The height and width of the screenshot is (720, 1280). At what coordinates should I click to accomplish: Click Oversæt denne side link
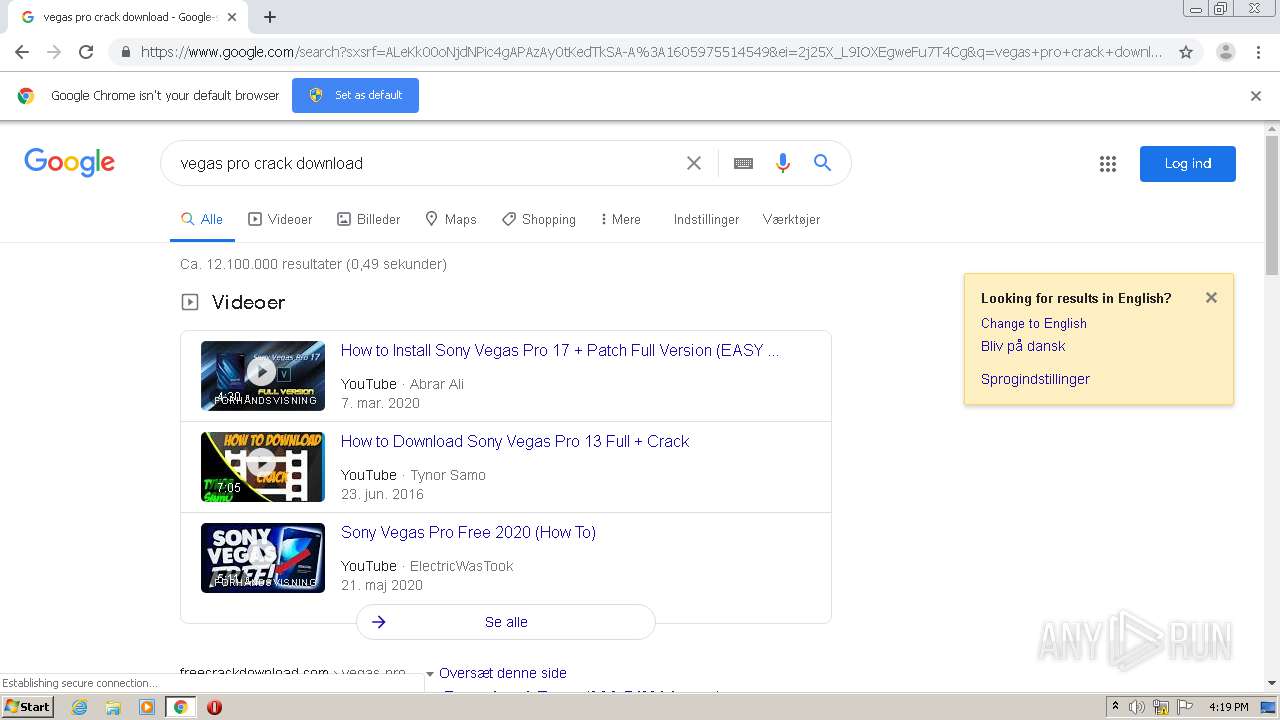click(x=503, y=673)
